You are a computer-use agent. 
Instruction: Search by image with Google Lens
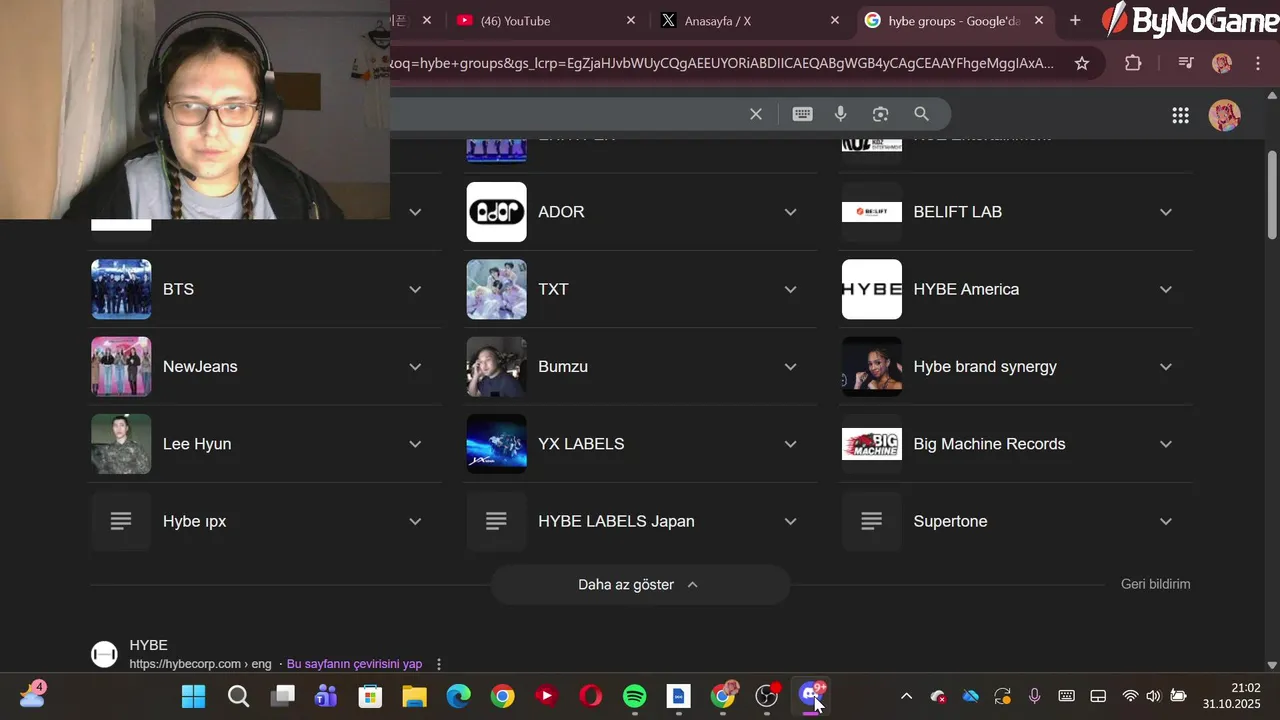880,114
